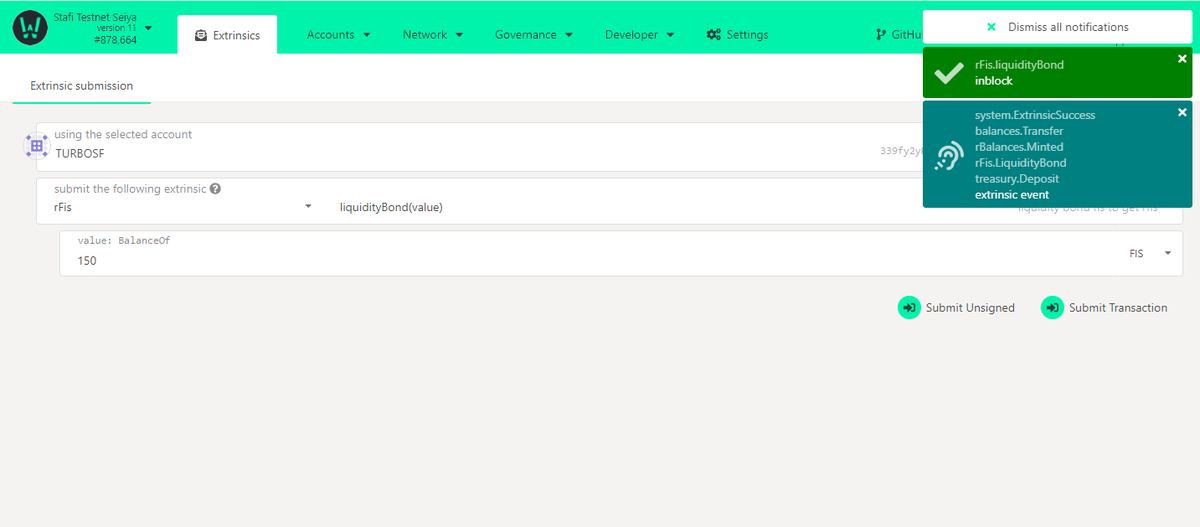1200x527 pixels.
Task: Close the extrinsic event notification
Action: click(x=1182, y=112)
